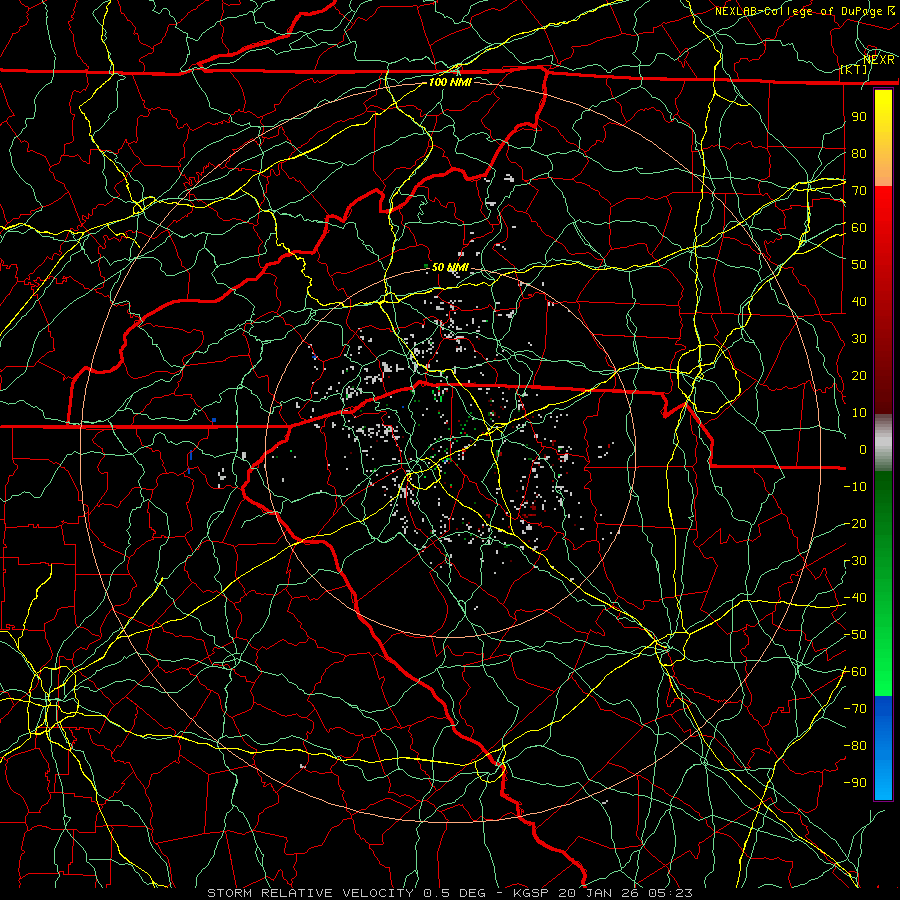Viewport: 900px width, 900px height.
Task: Click the NEXR label in top-right corner
Action: click(x=879, y=60)
